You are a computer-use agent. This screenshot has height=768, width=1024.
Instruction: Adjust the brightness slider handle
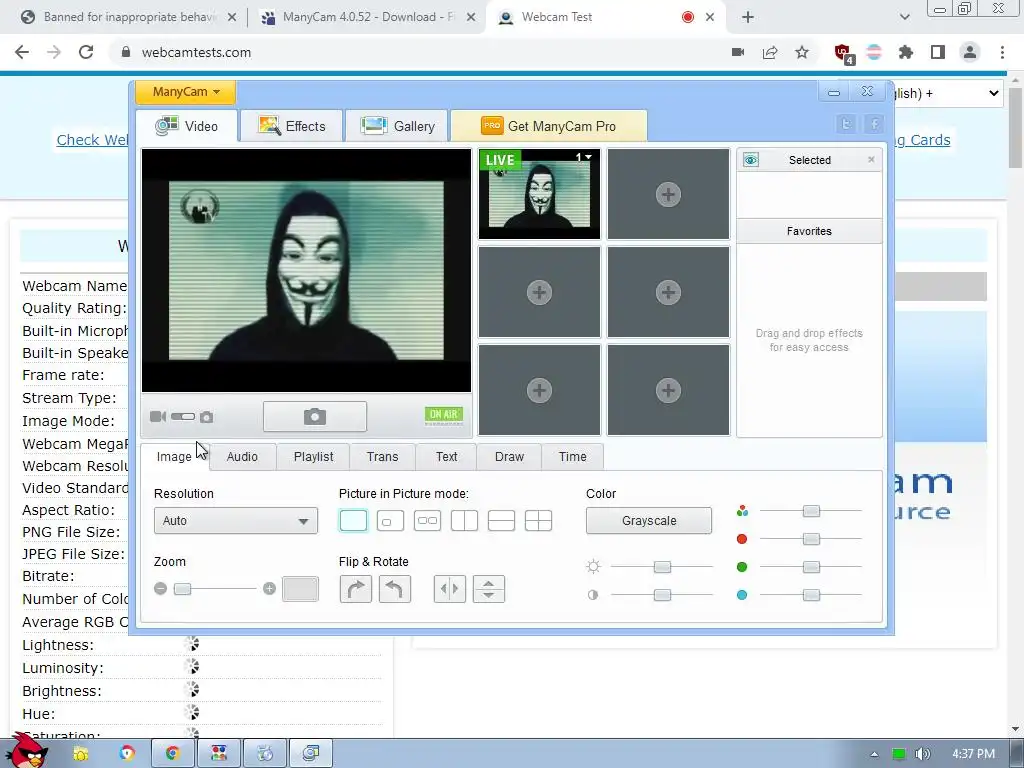point(662,567)
